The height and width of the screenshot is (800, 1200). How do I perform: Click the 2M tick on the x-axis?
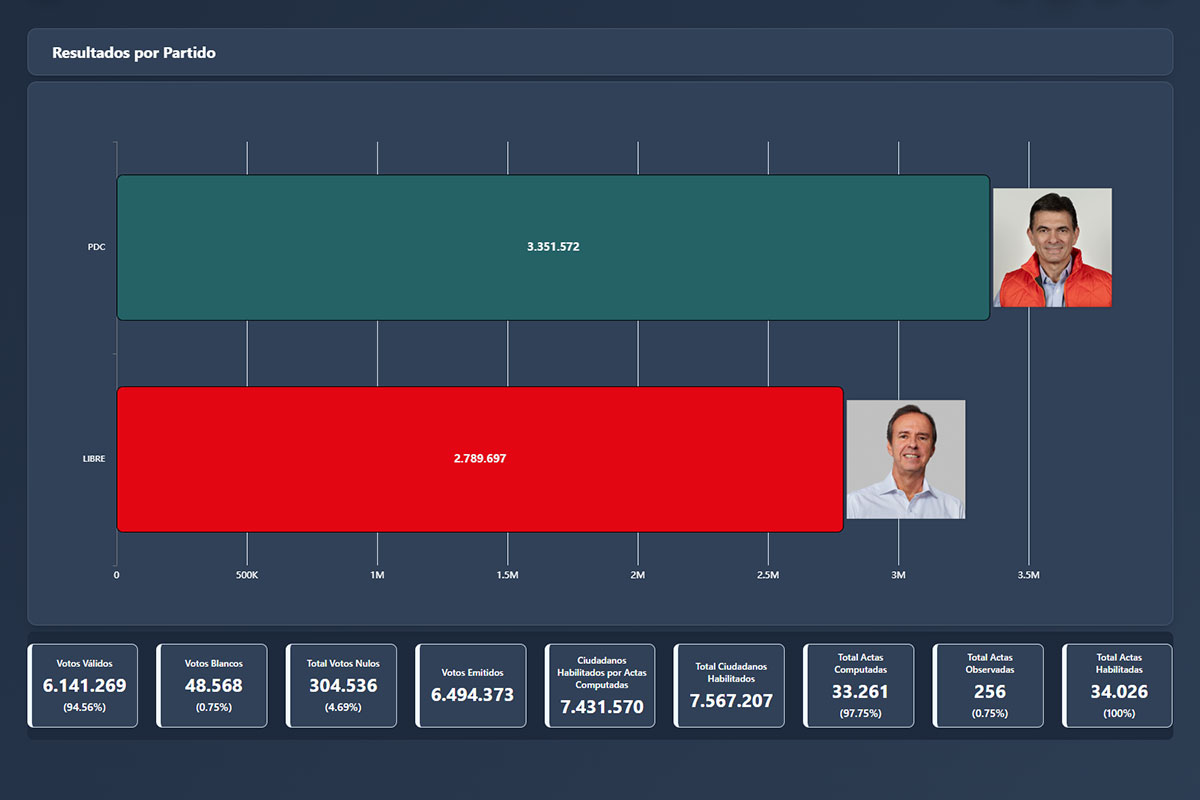pos(637,575)
